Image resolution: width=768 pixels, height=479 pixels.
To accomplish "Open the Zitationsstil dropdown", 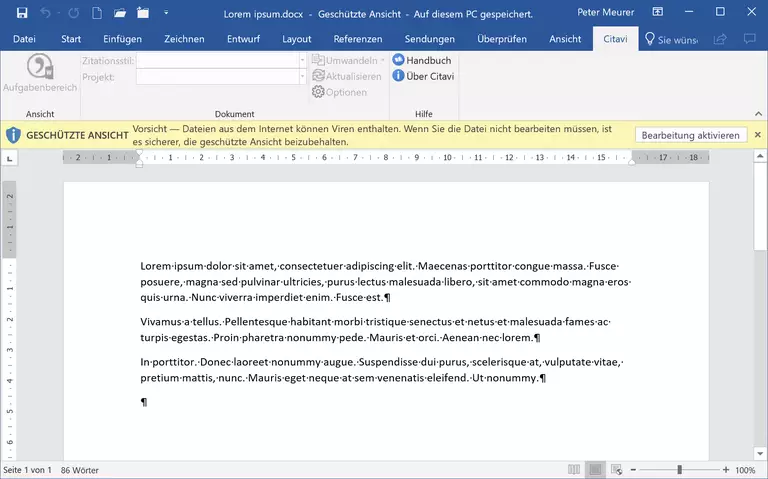I will (x=302, y=60).
